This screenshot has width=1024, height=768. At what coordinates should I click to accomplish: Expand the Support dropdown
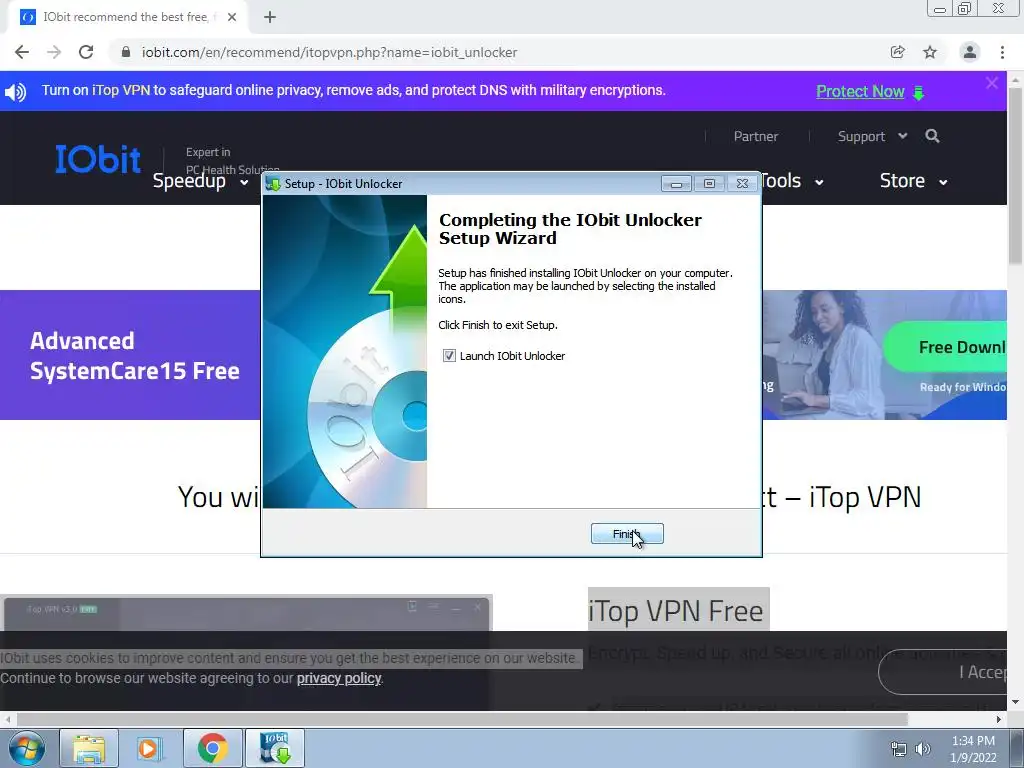pos(872,136)
